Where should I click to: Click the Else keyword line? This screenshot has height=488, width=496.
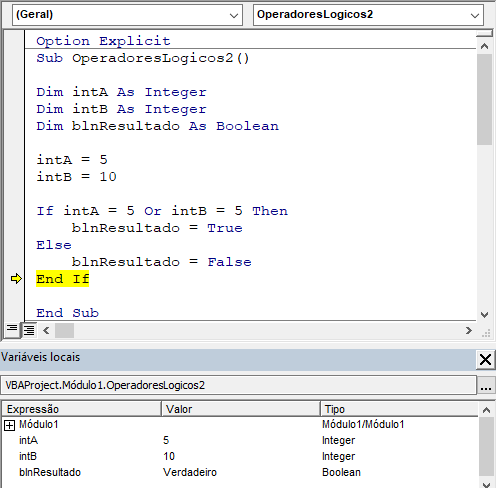(x=54, y=245)
